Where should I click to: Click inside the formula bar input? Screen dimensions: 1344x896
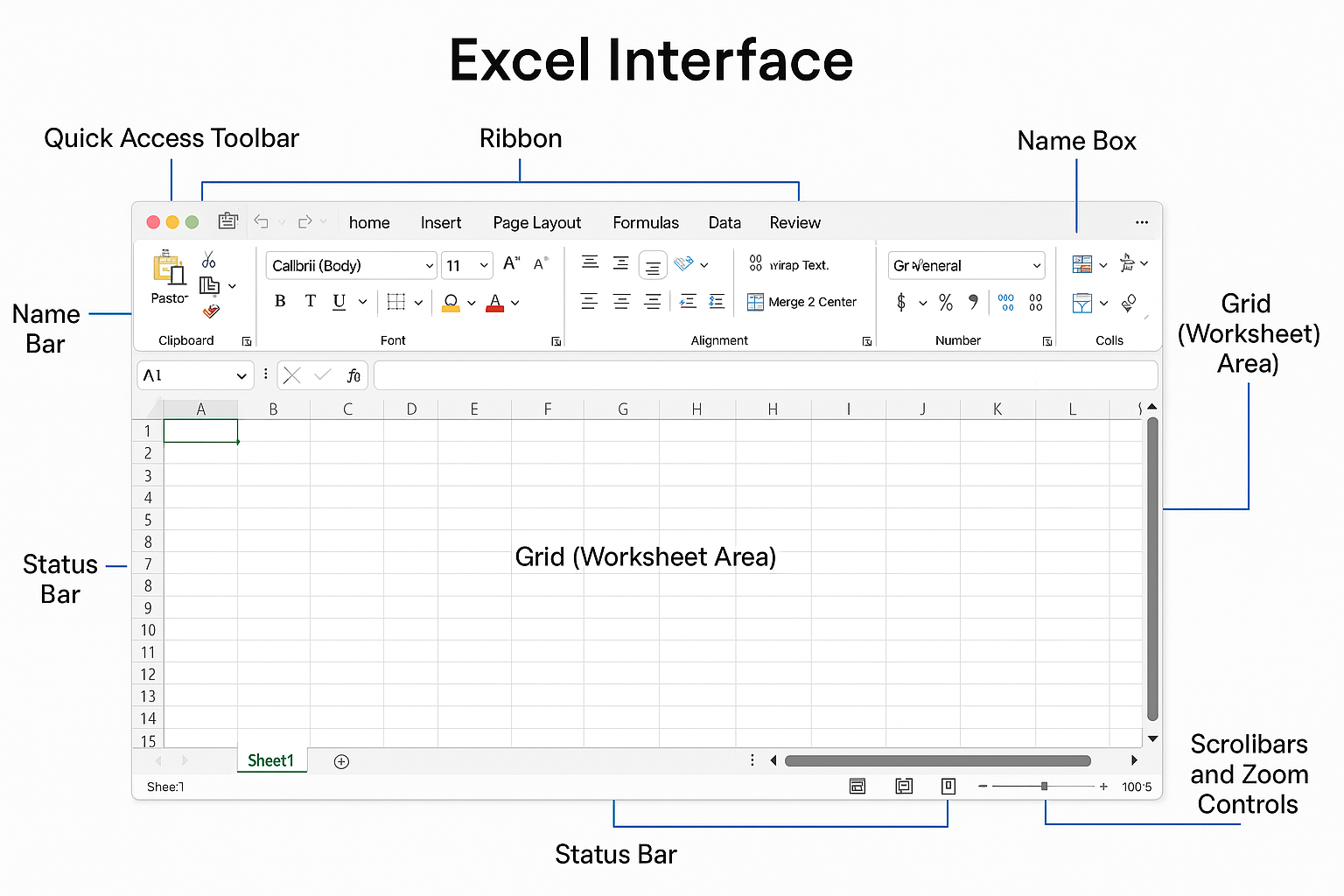766,375
